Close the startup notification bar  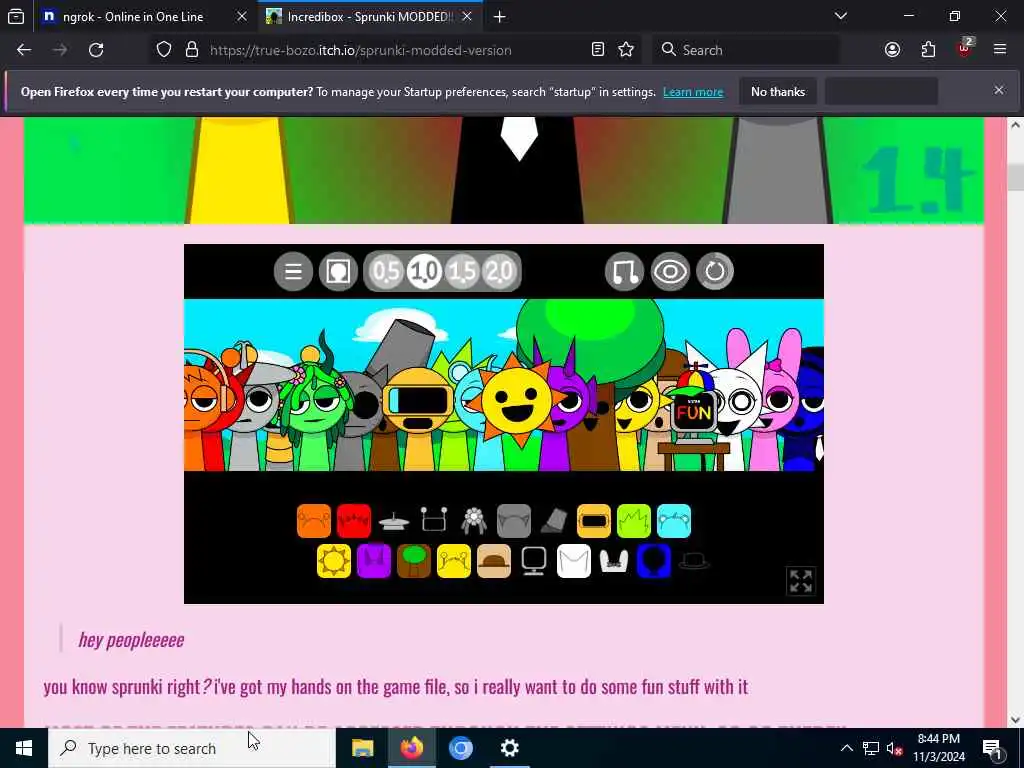[x=999, y=90]
